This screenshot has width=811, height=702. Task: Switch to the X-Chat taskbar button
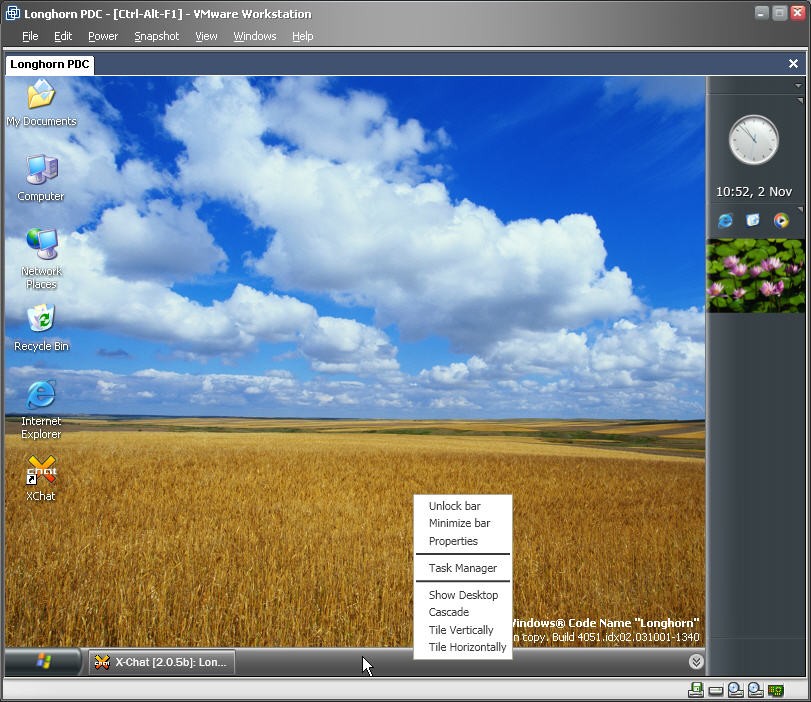point(162,661)
